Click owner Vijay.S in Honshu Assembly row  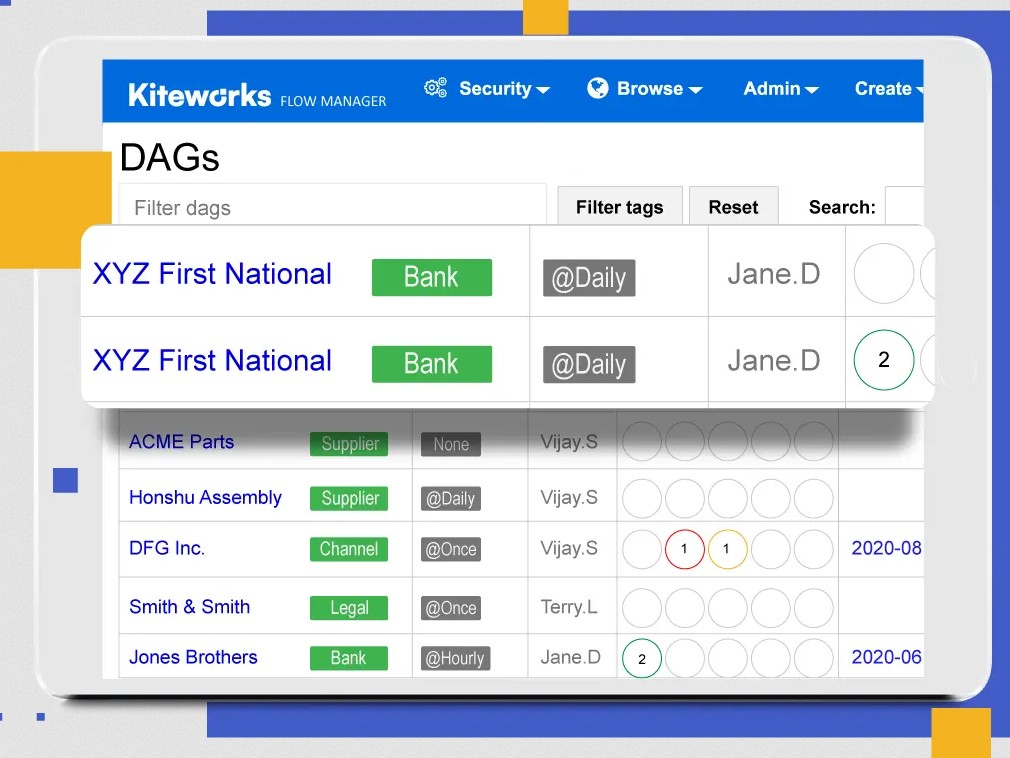pyautogui.click(x=569, y=497)
